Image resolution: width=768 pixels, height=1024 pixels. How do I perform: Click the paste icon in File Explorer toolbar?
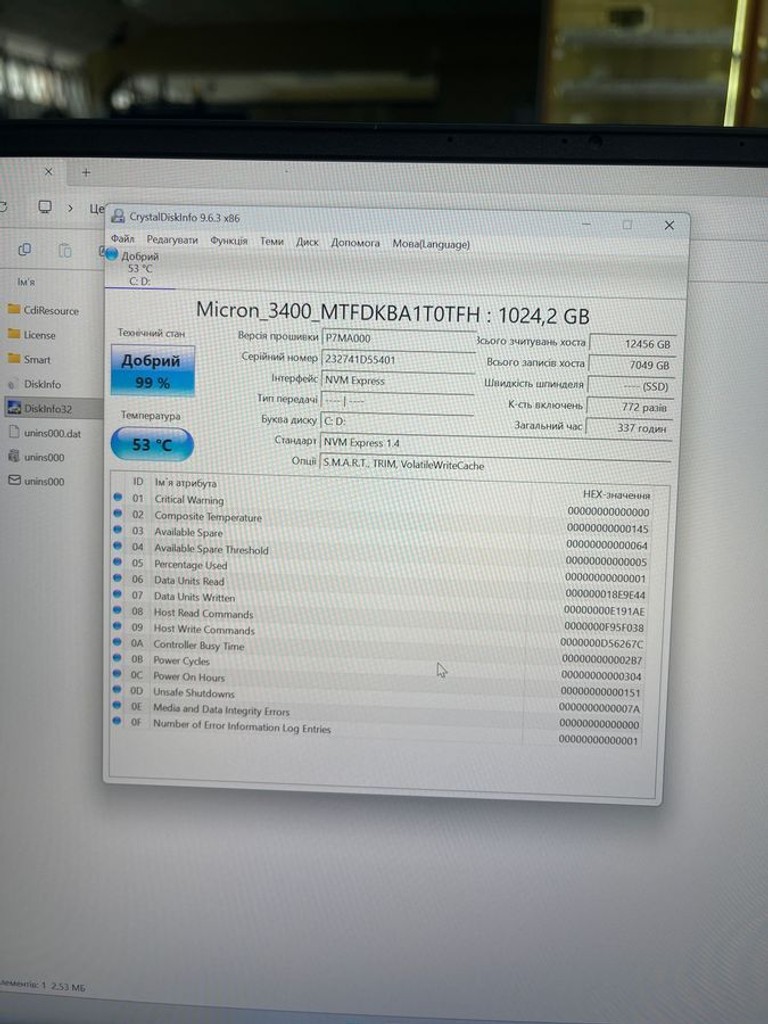[x=65, y=251]
